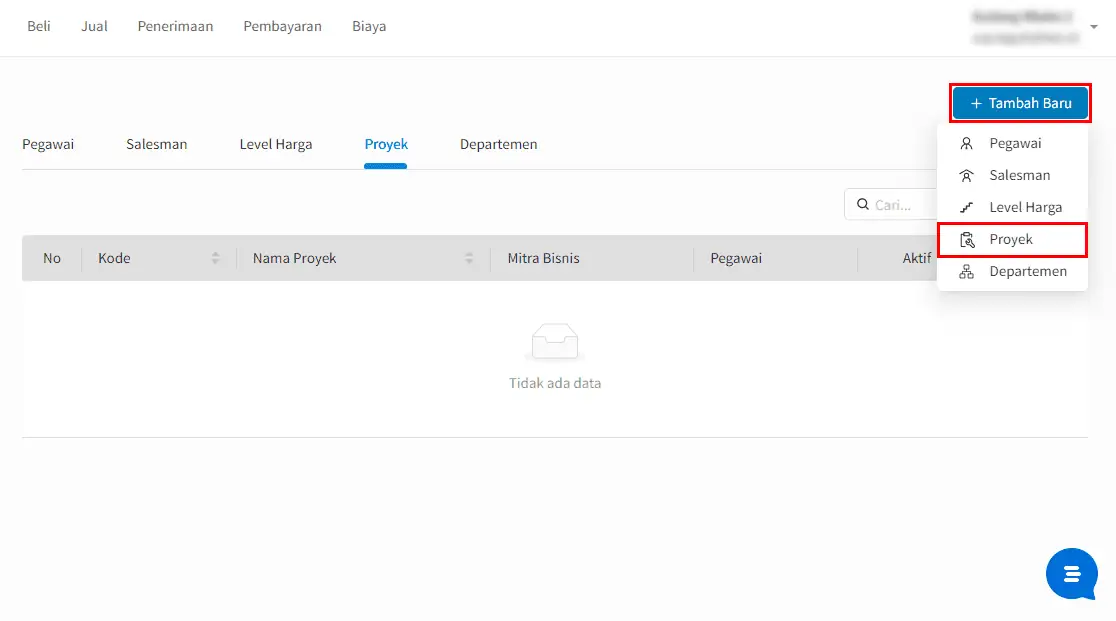Click the Level Harga stairs icon
1116x621 pixels.
[x=966, y=208]
